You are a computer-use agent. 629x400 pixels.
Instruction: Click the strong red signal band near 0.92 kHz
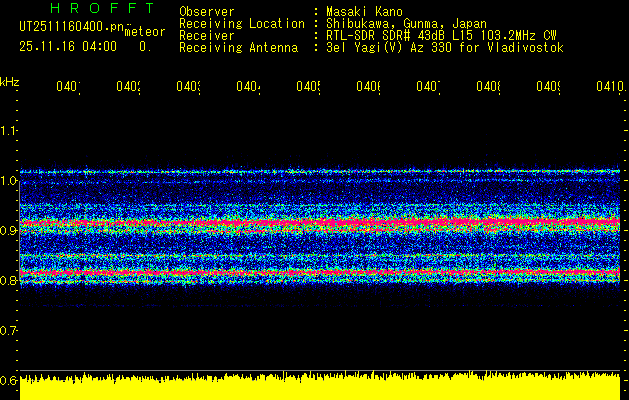point(320,222)
